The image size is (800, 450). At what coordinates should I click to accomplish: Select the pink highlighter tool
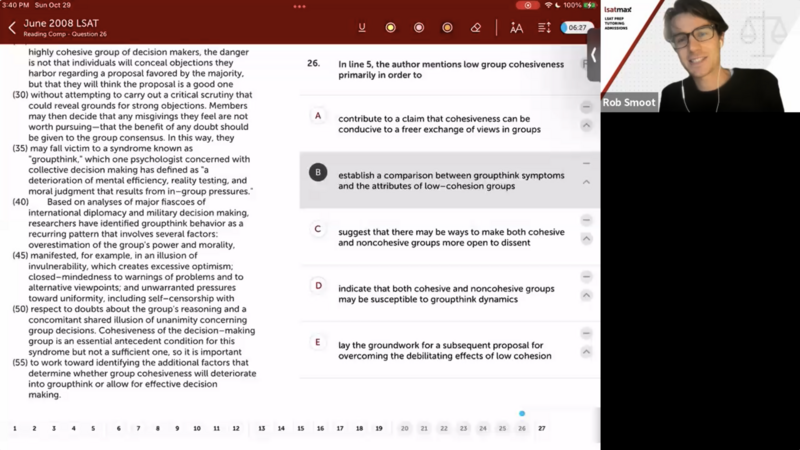tap(419, 28)
